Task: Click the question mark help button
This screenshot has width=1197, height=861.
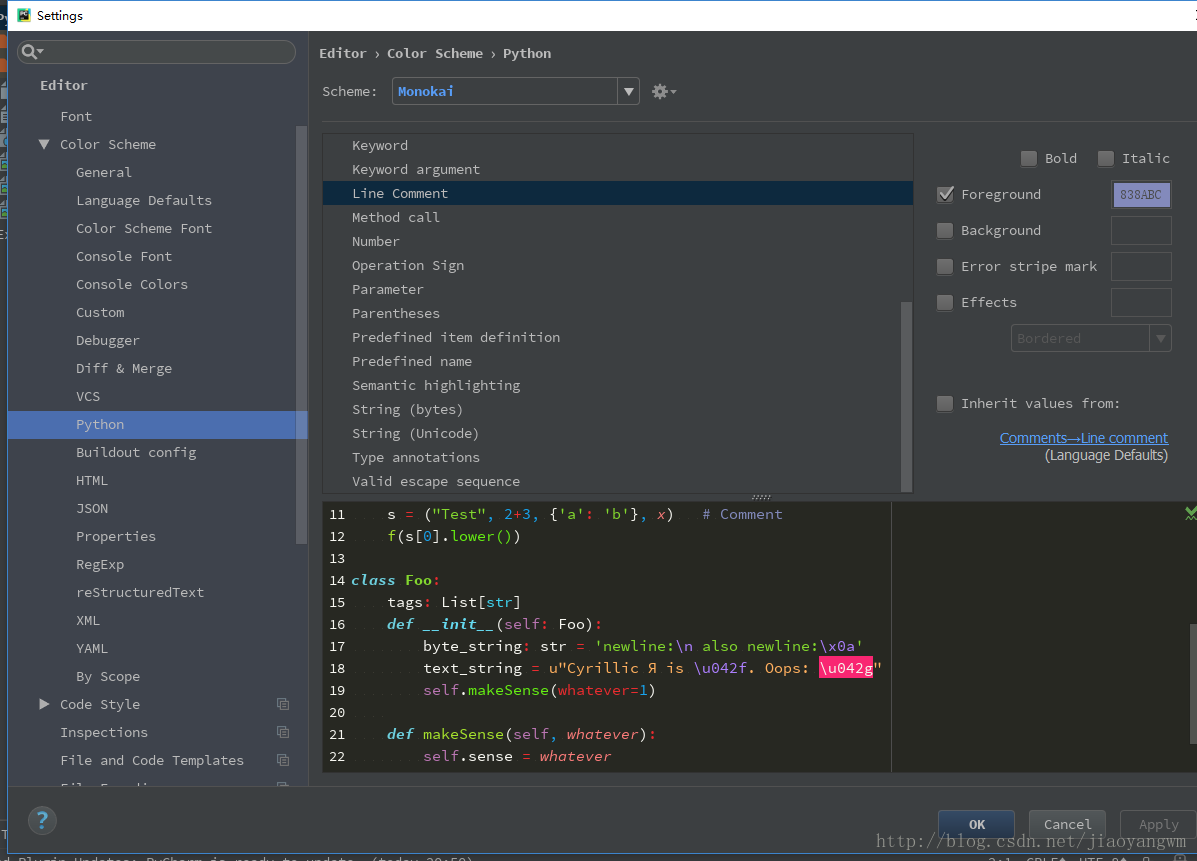Action: (x=42, y=821)
